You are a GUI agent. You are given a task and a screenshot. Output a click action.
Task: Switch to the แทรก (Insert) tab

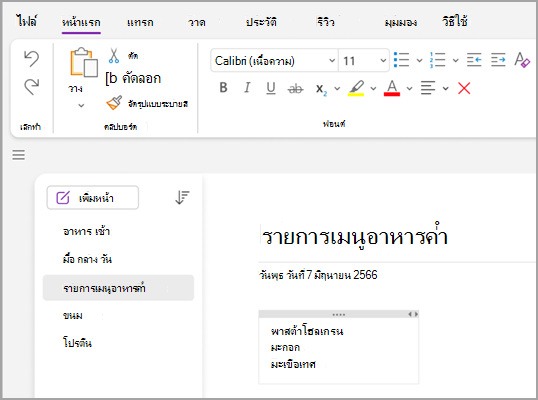[x=140, y=23]
